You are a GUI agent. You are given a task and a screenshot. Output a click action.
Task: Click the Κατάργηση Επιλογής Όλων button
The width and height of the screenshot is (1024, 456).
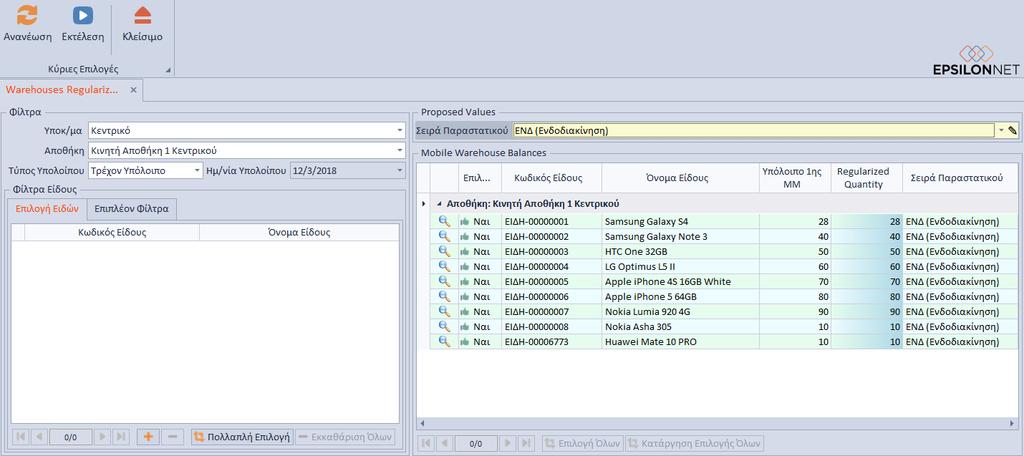(694, 444)
